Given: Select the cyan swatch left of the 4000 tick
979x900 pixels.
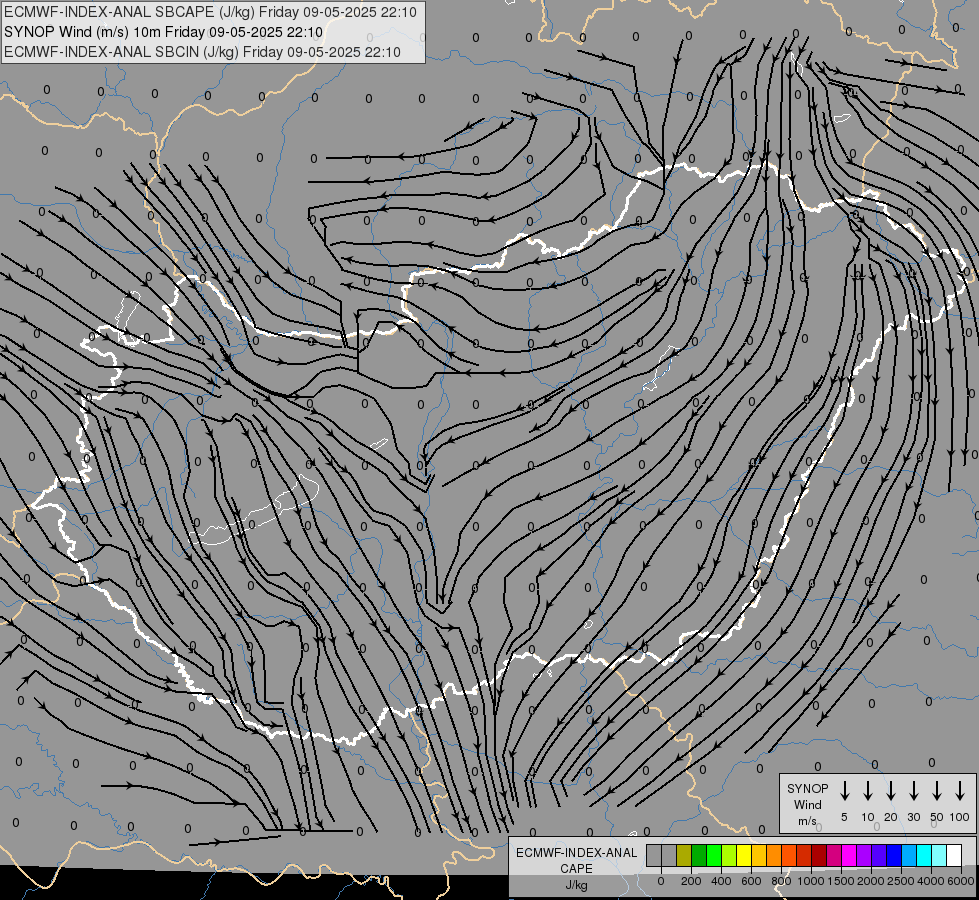Looking at the screenshot, I should 924,855.
